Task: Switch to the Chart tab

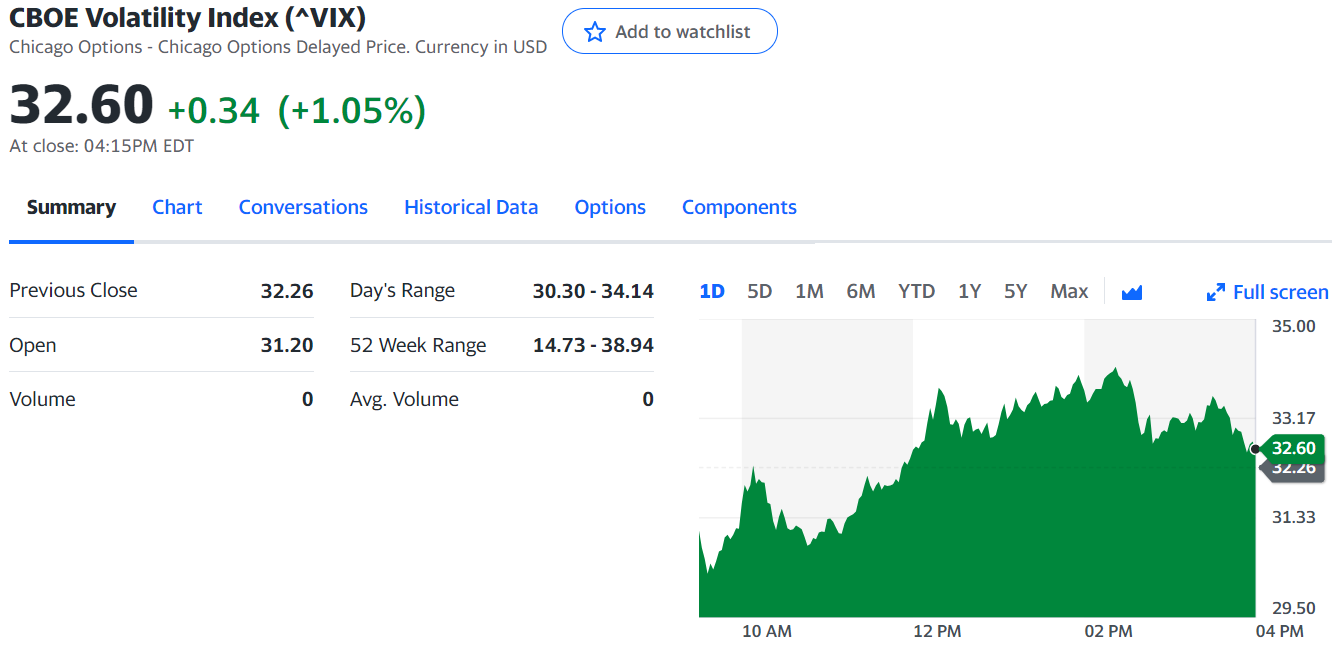Action: tap(177, 207)
